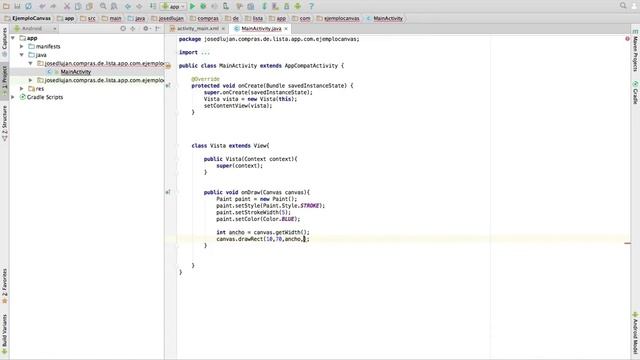Select the ejemplocanvas breadcrumb
The width and height of the screenshot is (640, 360).
click(338, 18)
